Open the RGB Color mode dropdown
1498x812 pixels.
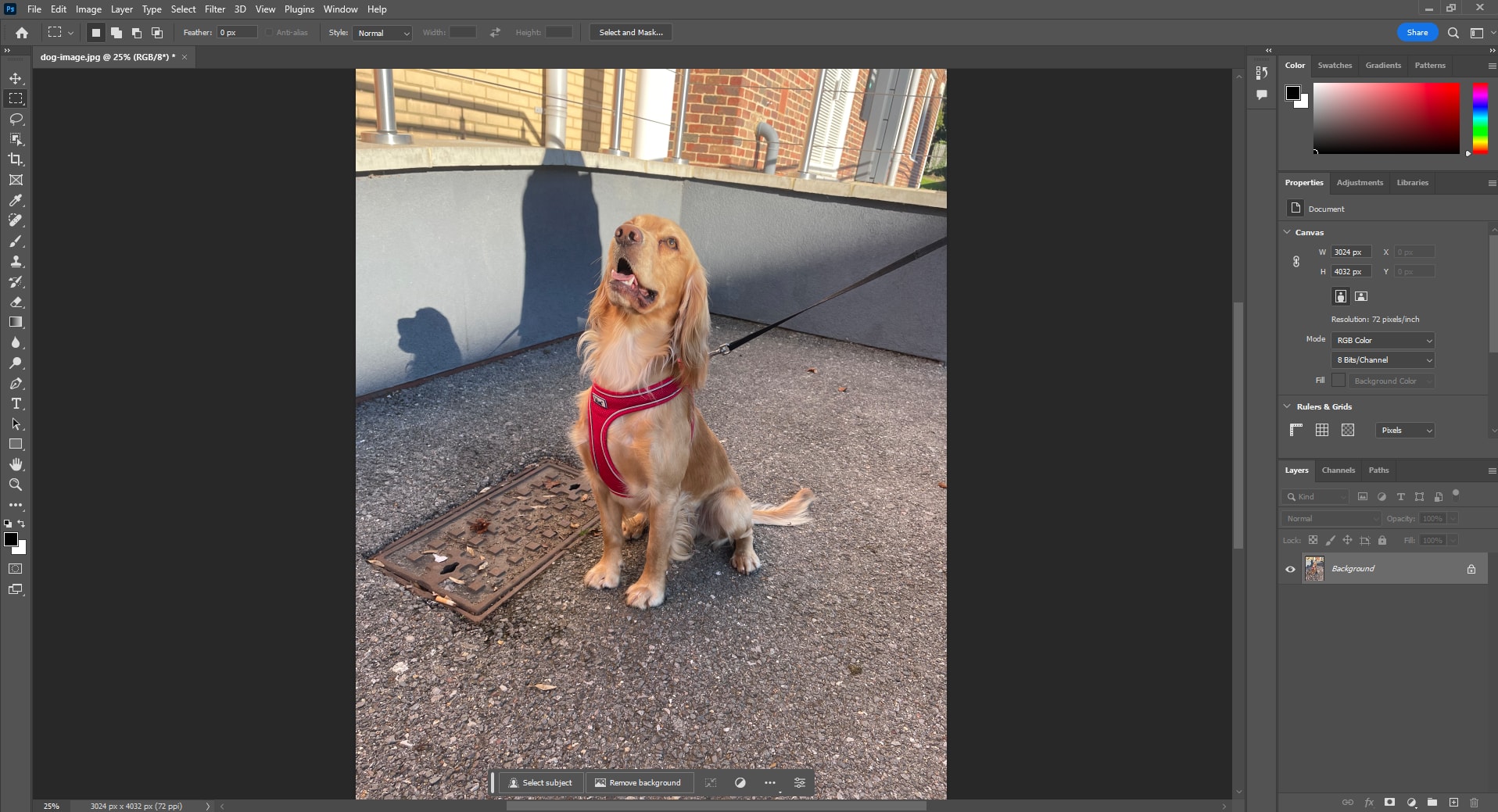[1383, 341]
